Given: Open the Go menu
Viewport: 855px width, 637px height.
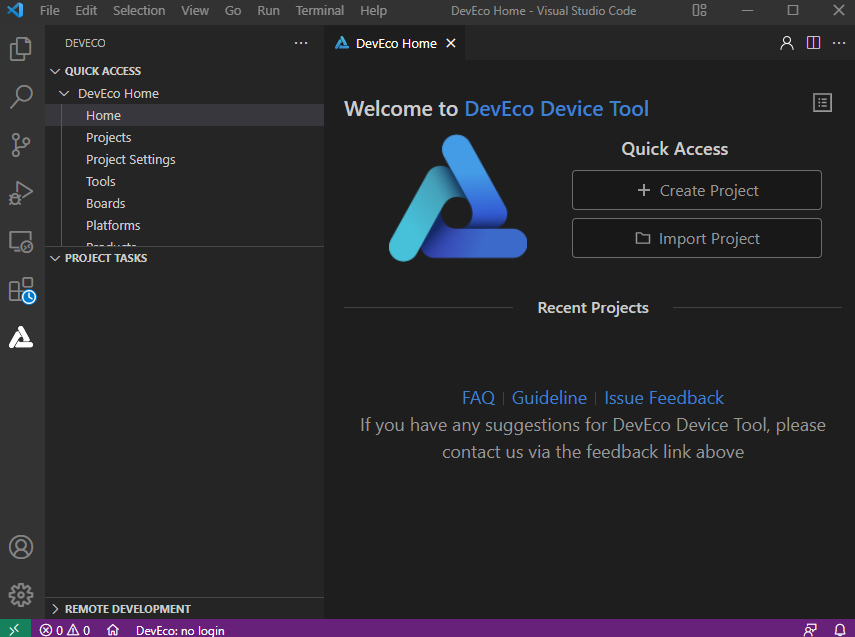Looking at the screenshot, I should [x=233, y=10].
